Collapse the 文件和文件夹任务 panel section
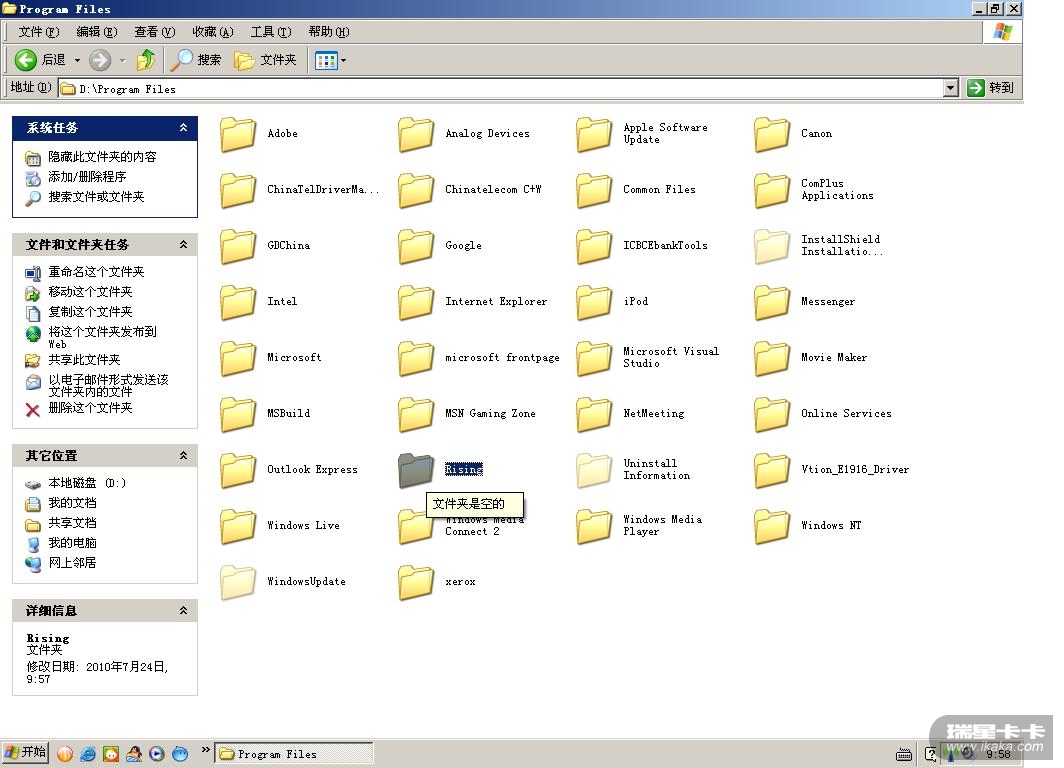This screenshot has width=1064, height=768. click(183, 245)
